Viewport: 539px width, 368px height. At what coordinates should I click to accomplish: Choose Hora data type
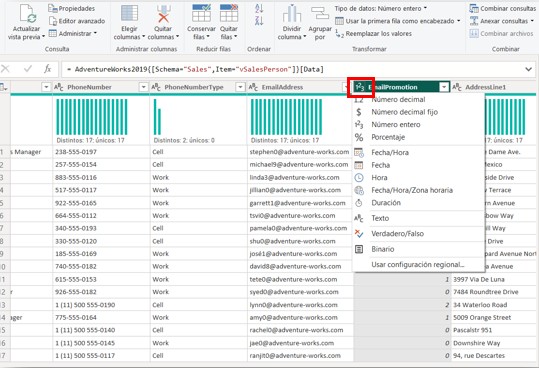[418, 178]
